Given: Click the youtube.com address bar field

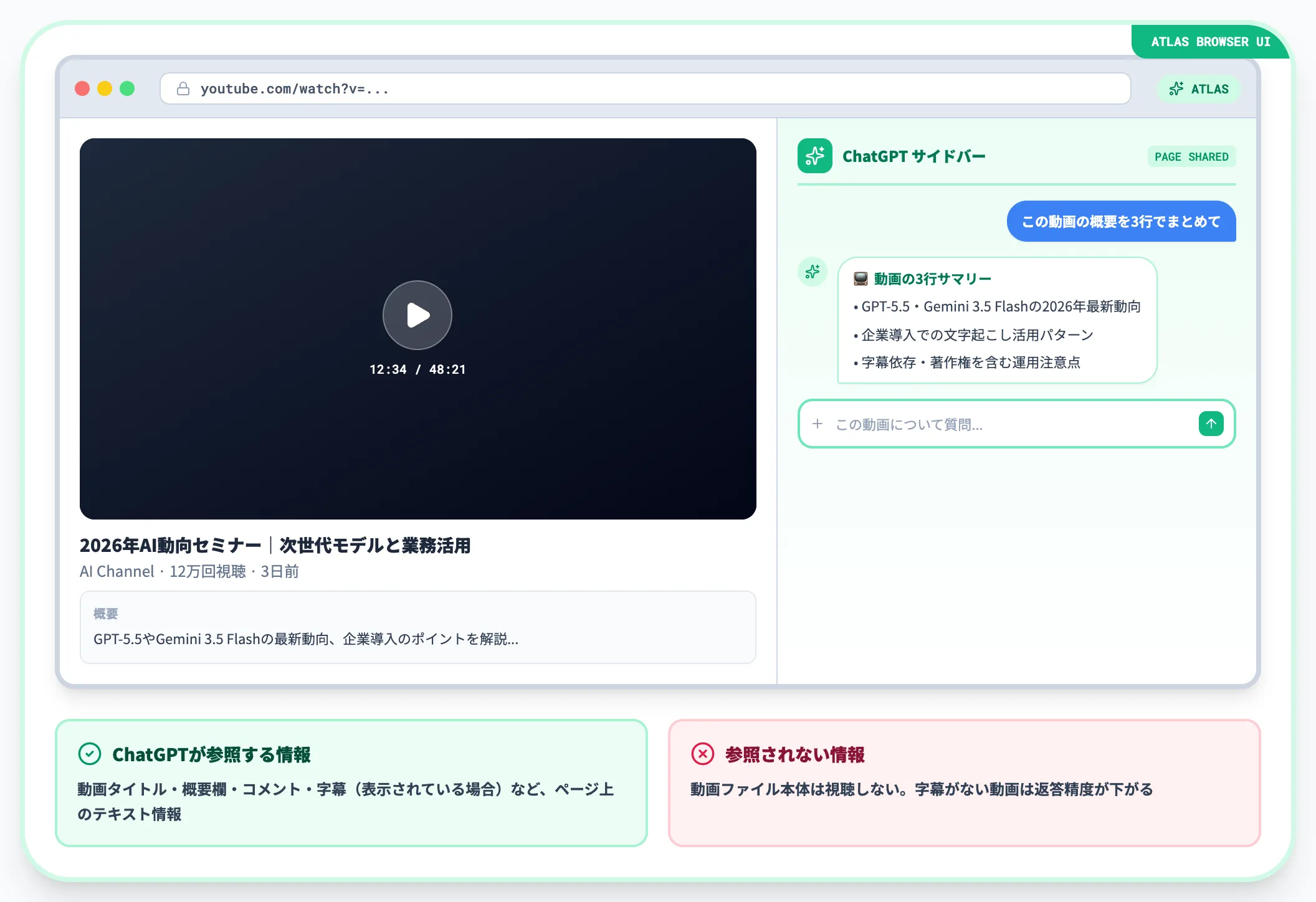Looking at the screenshot, I should (x=645, y=88).
